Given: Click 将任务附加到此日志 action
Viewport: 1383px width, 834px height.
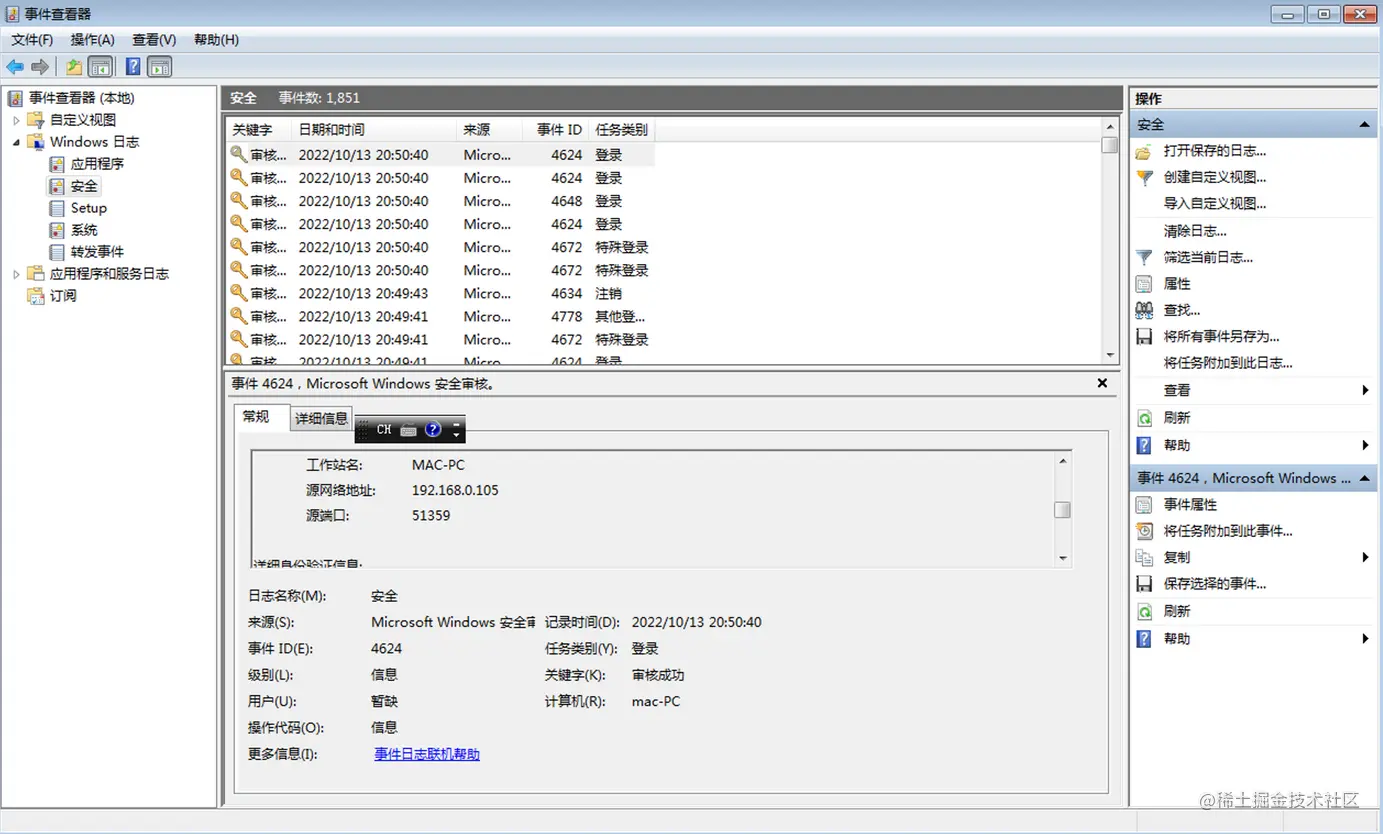Looking at the screenshot, I should pyautogui.click(x=1228, y=363).
